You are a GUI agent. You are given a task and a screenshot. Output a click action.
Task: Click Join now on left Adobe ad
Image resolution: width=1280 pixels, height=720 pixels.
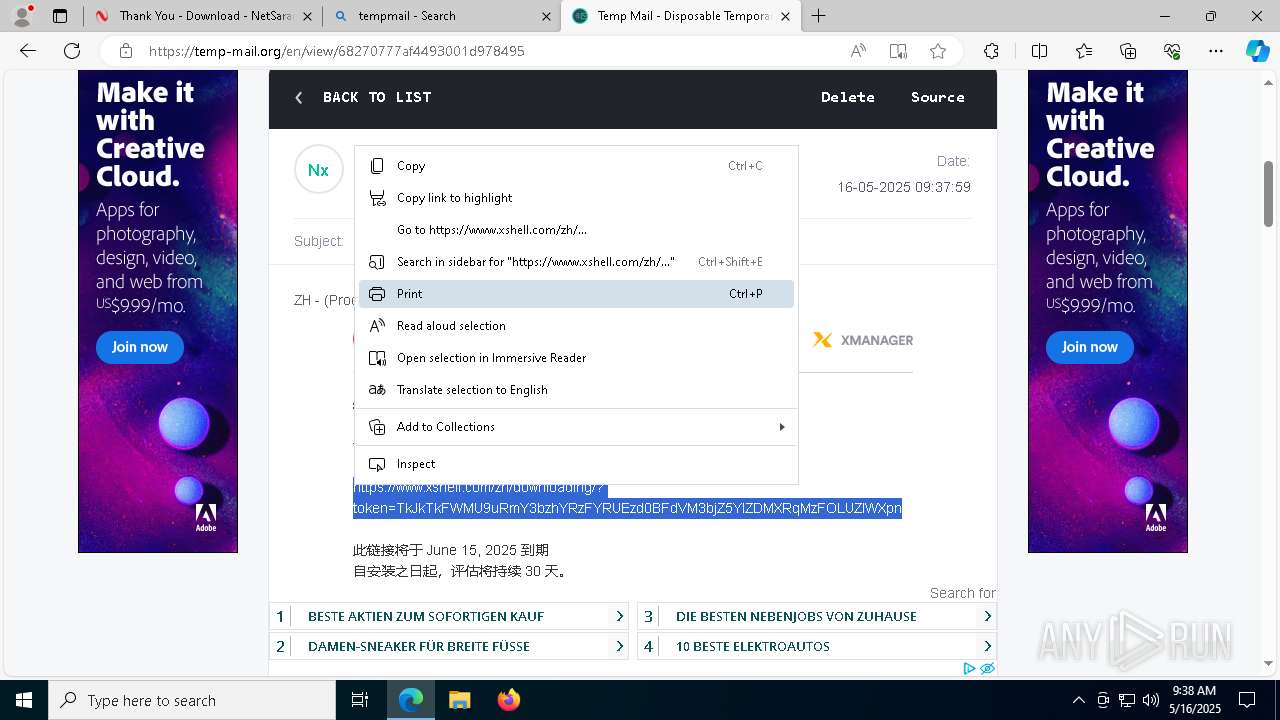[140, 347]
